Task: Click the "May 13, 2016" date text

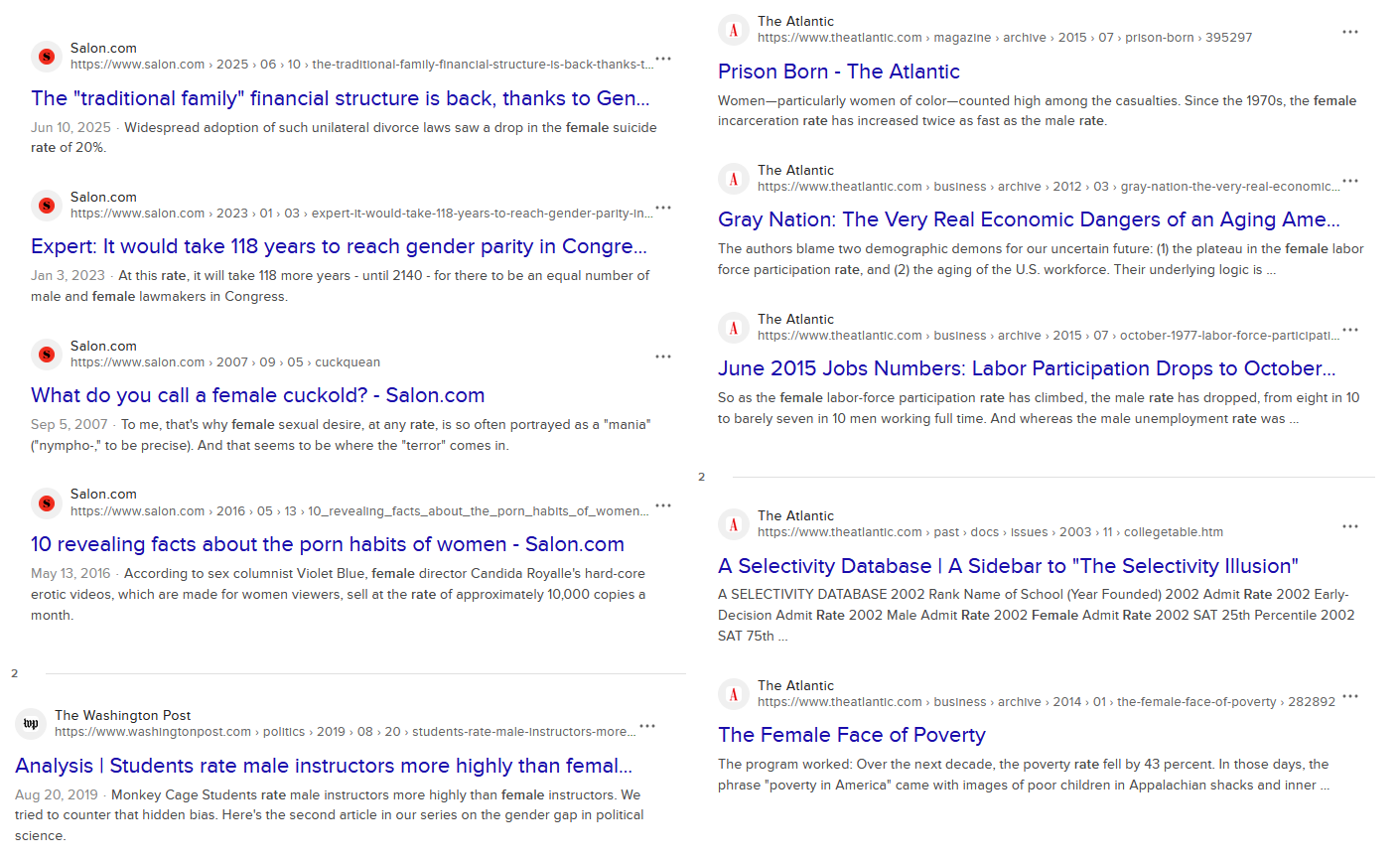Action: click(x=70, y=573)
